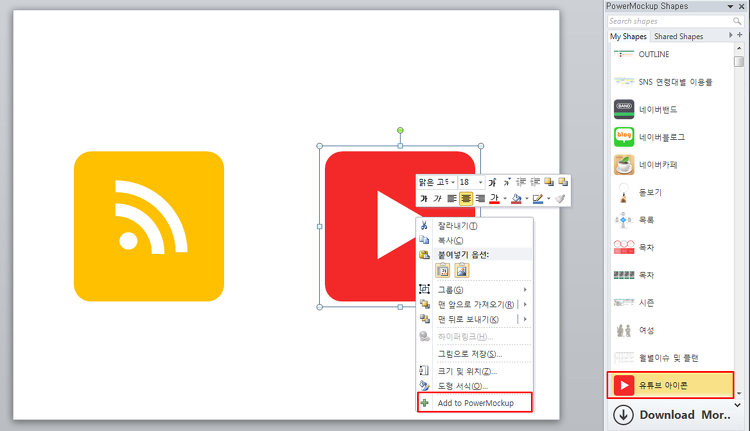Select the 네이버밴드 BAND shape

624,109
